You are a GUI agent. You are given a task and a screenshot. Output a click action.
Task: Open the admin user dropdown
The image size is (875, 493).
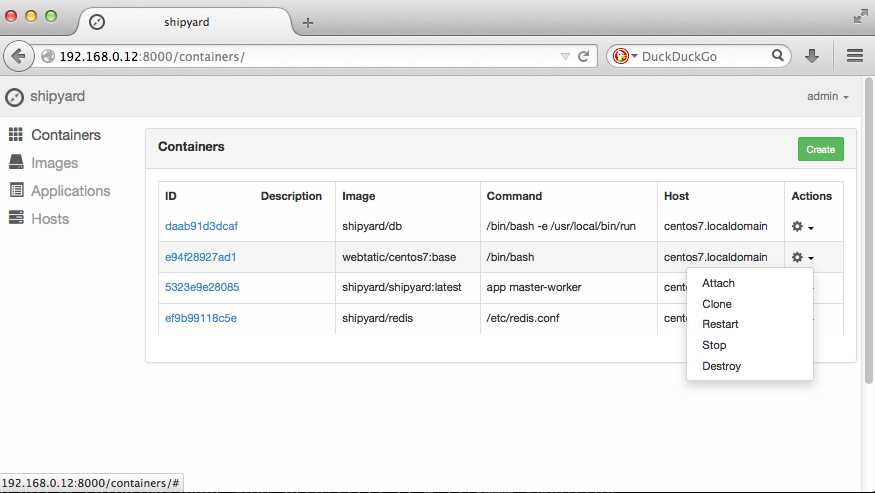[828, 96]
